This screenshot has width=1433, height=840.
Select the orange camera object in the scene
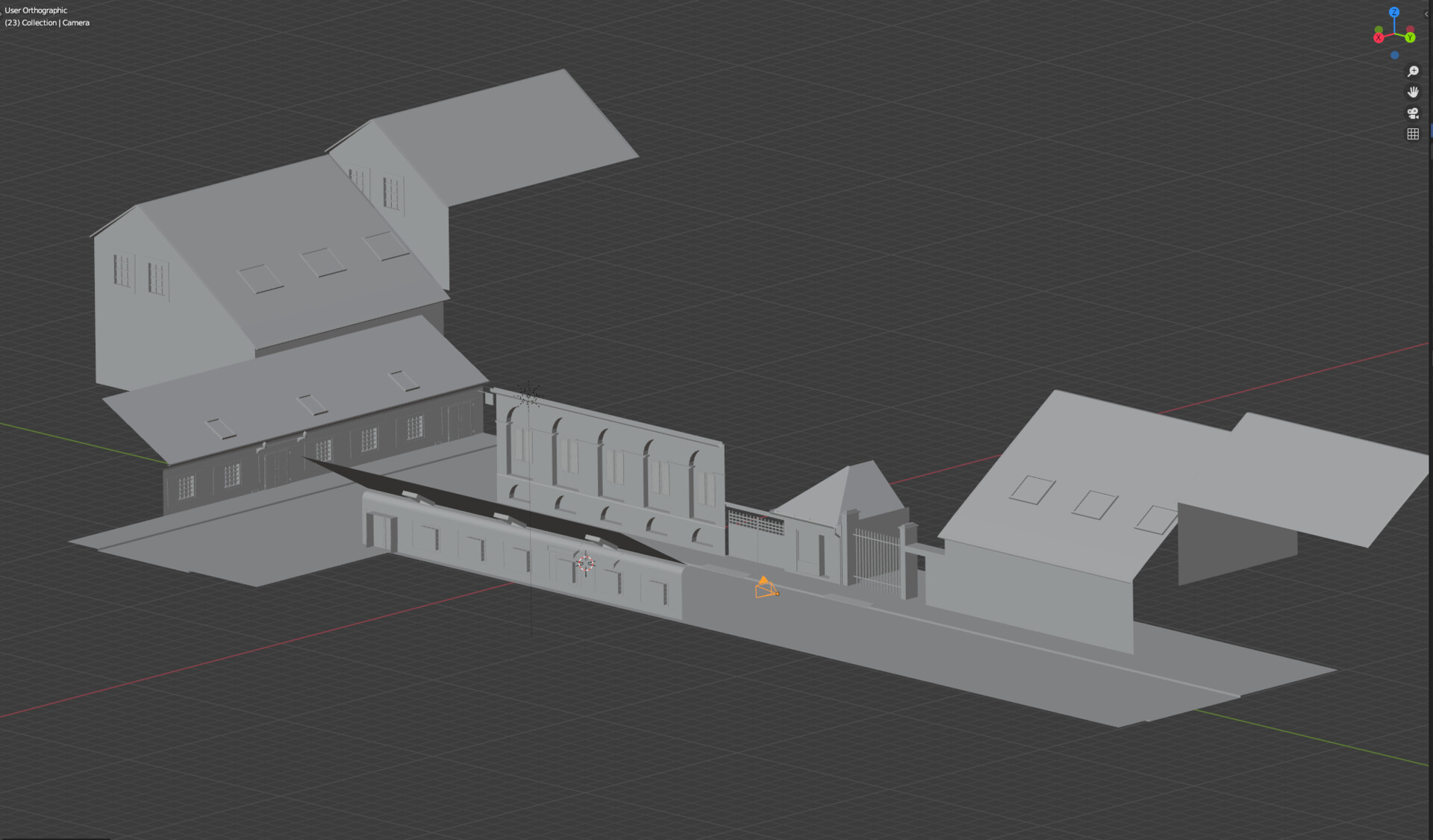pyautogui.click(x=766, y=589)
